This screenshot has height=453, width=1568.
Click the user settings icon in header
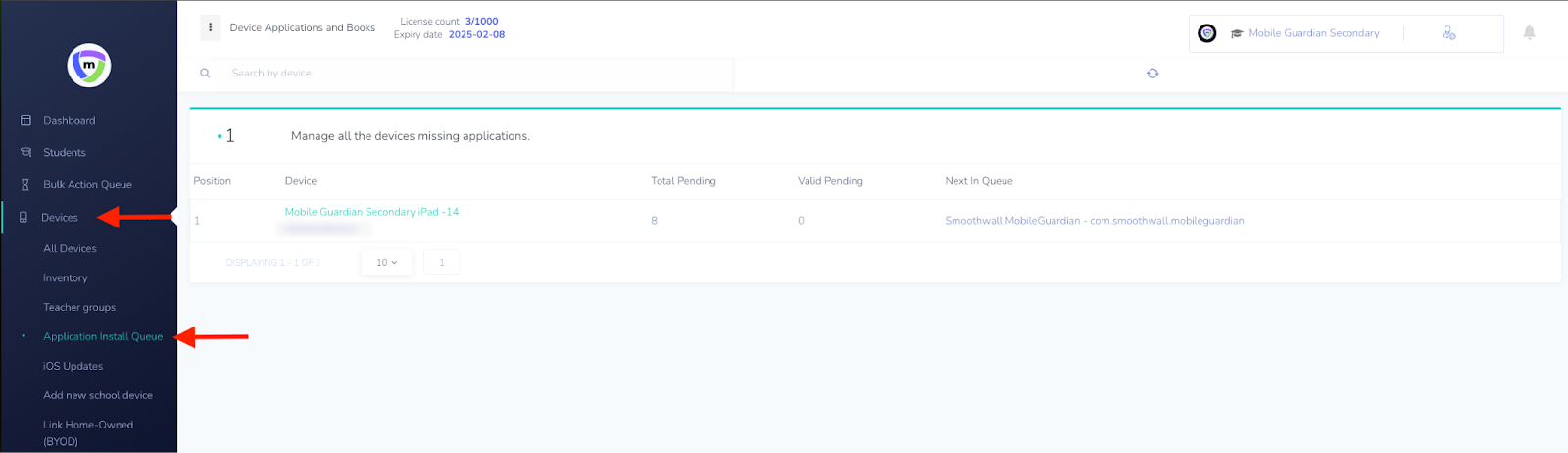point(1448,33)
